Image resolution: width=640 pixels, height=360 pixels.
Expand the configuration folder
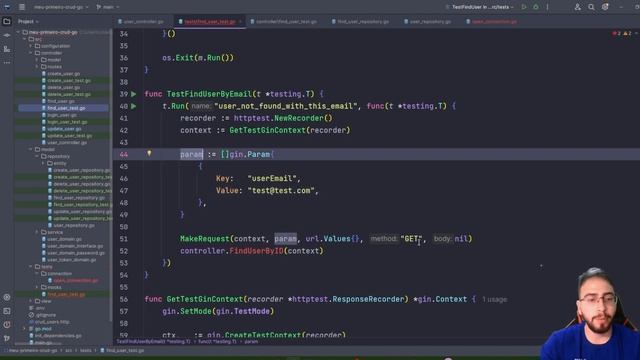click(31, 46)
